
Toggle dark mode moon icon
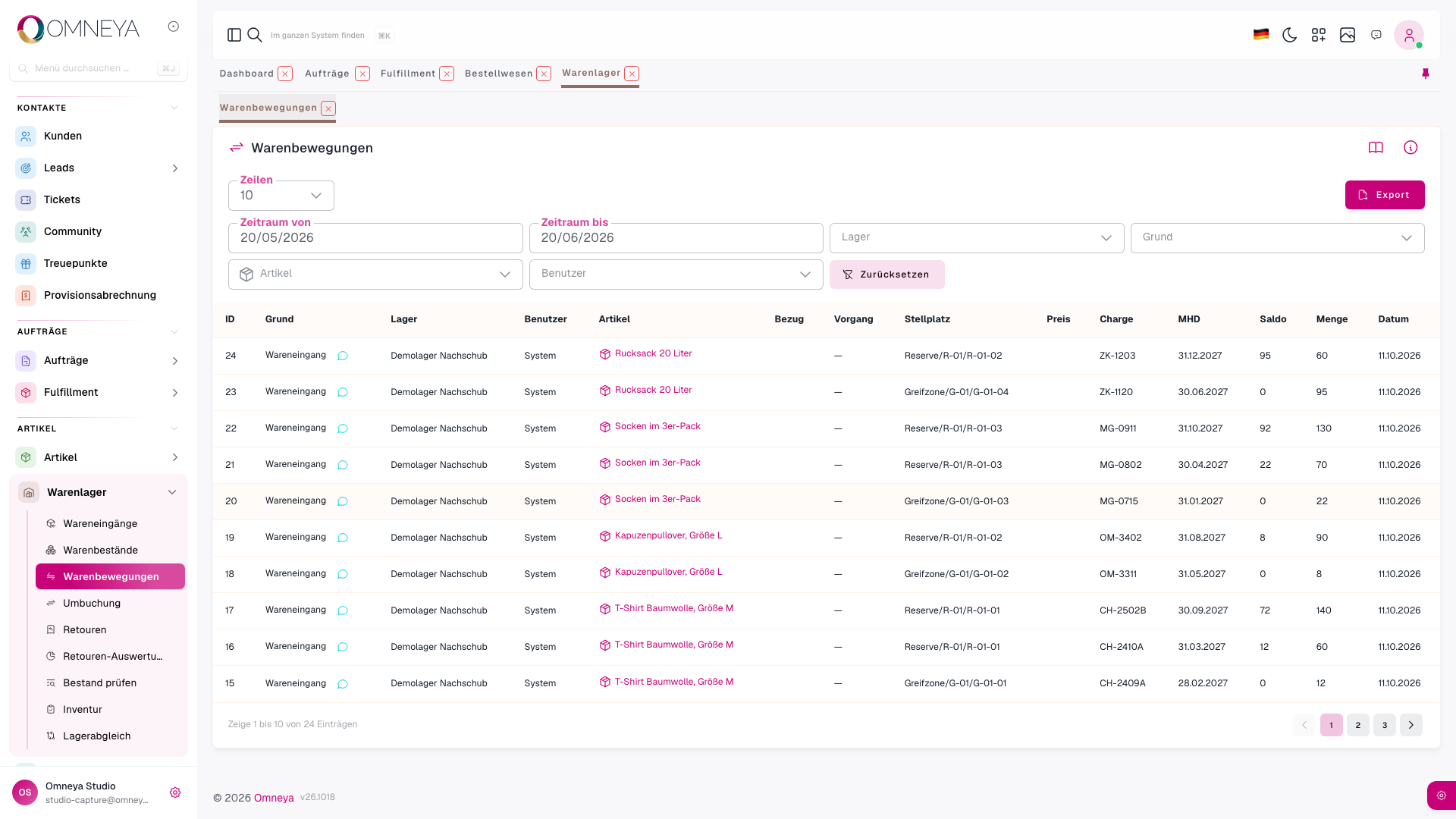[1290, 35]
